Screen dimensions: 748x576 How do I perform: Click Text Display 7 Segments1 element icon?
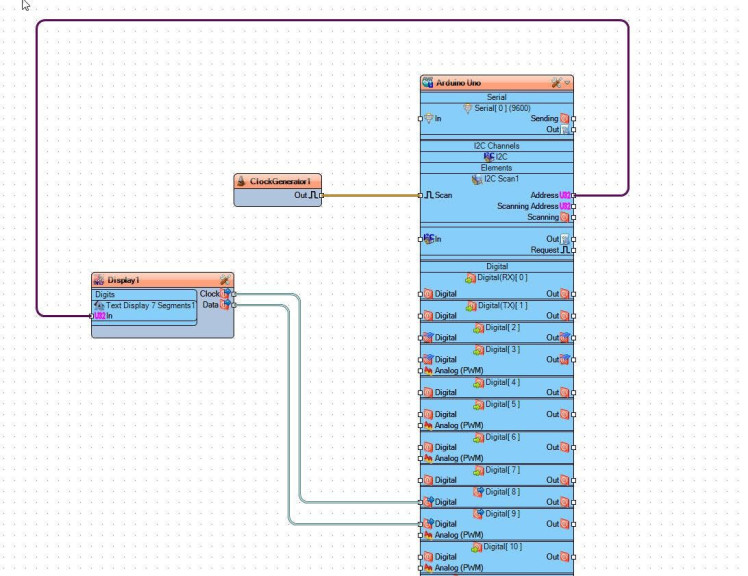[x=99, y=305]
